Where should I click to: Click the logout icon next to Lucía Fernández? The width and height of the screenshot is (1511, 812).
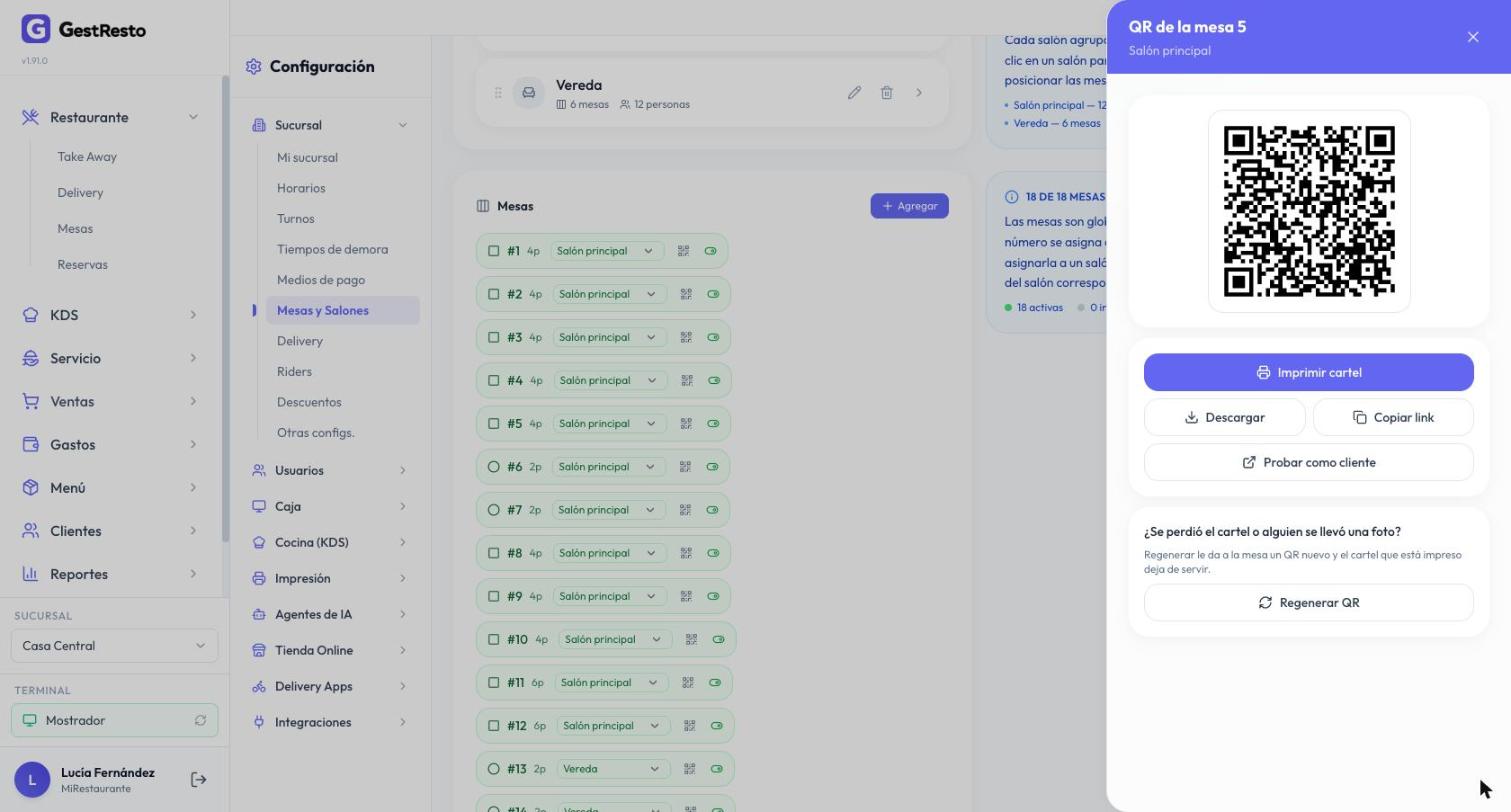[198, 780]
